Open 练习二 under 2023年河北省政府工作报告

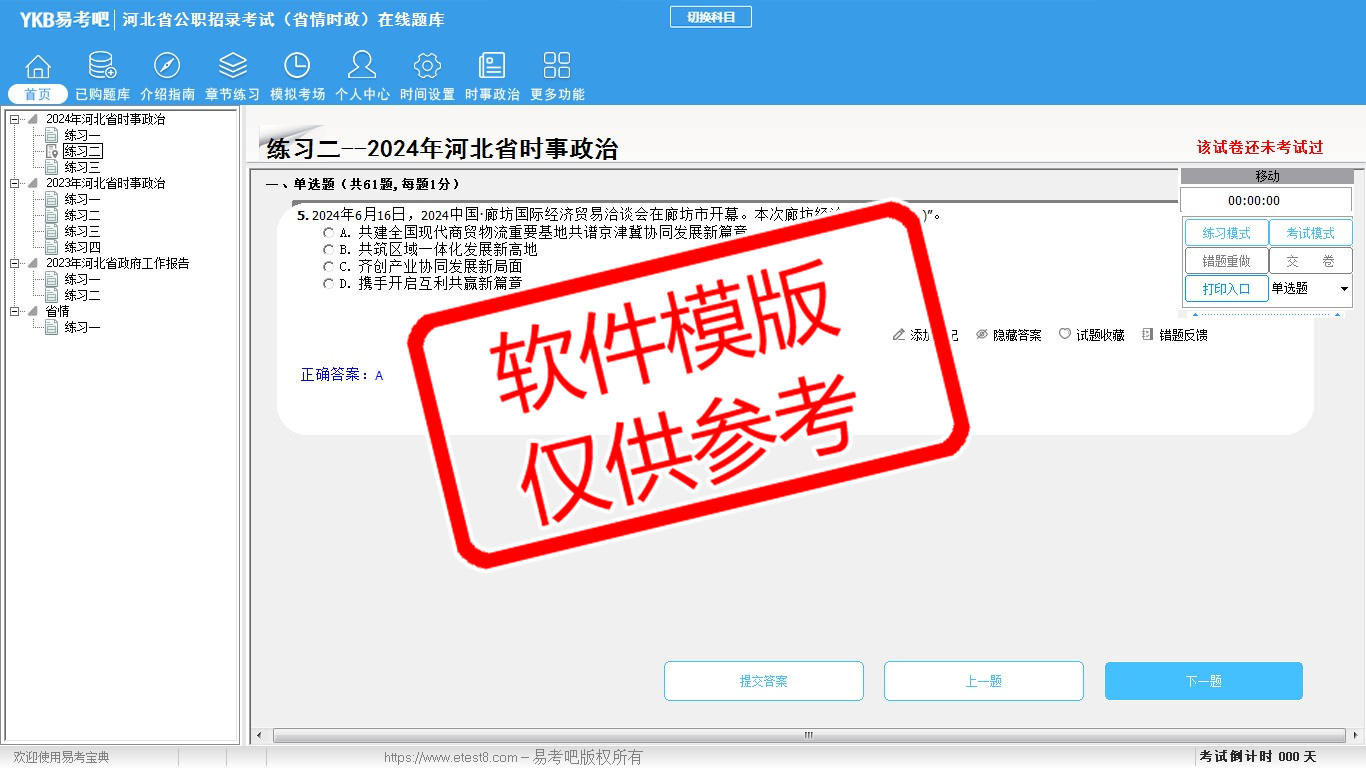point(83,296)
